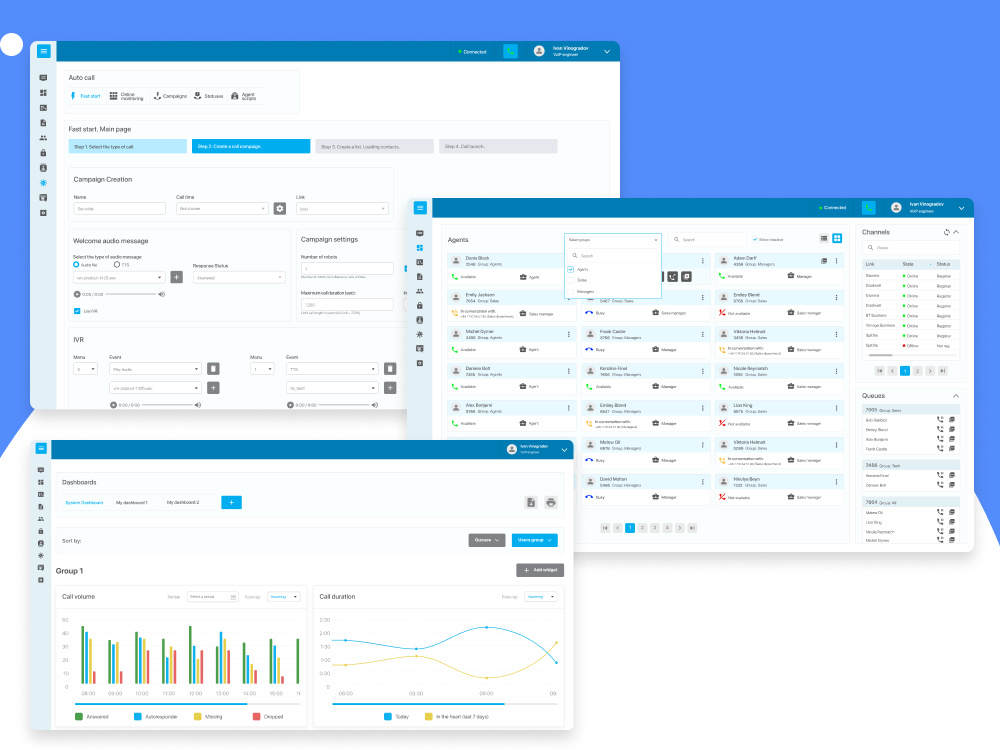Click the welcome audio playback slider
1000x750 pixels.
pos(131,295)
